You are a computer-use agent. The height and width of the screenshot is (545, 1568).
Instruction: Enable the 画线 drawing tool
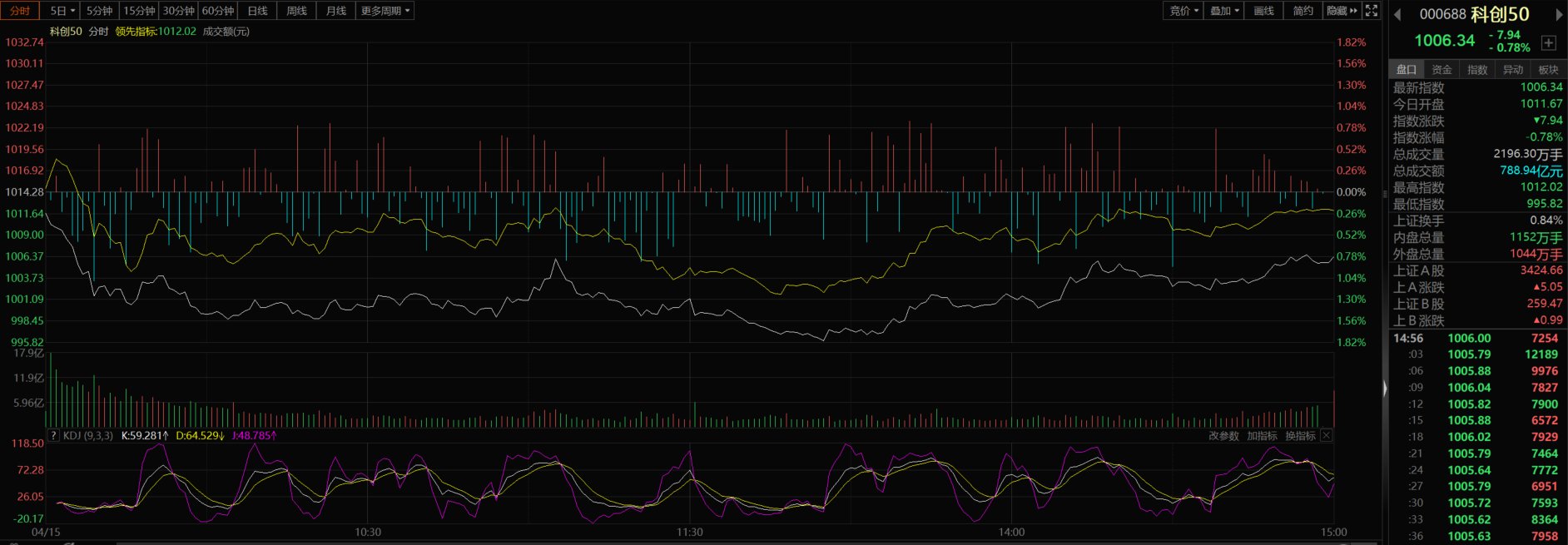click(1263, 11)
